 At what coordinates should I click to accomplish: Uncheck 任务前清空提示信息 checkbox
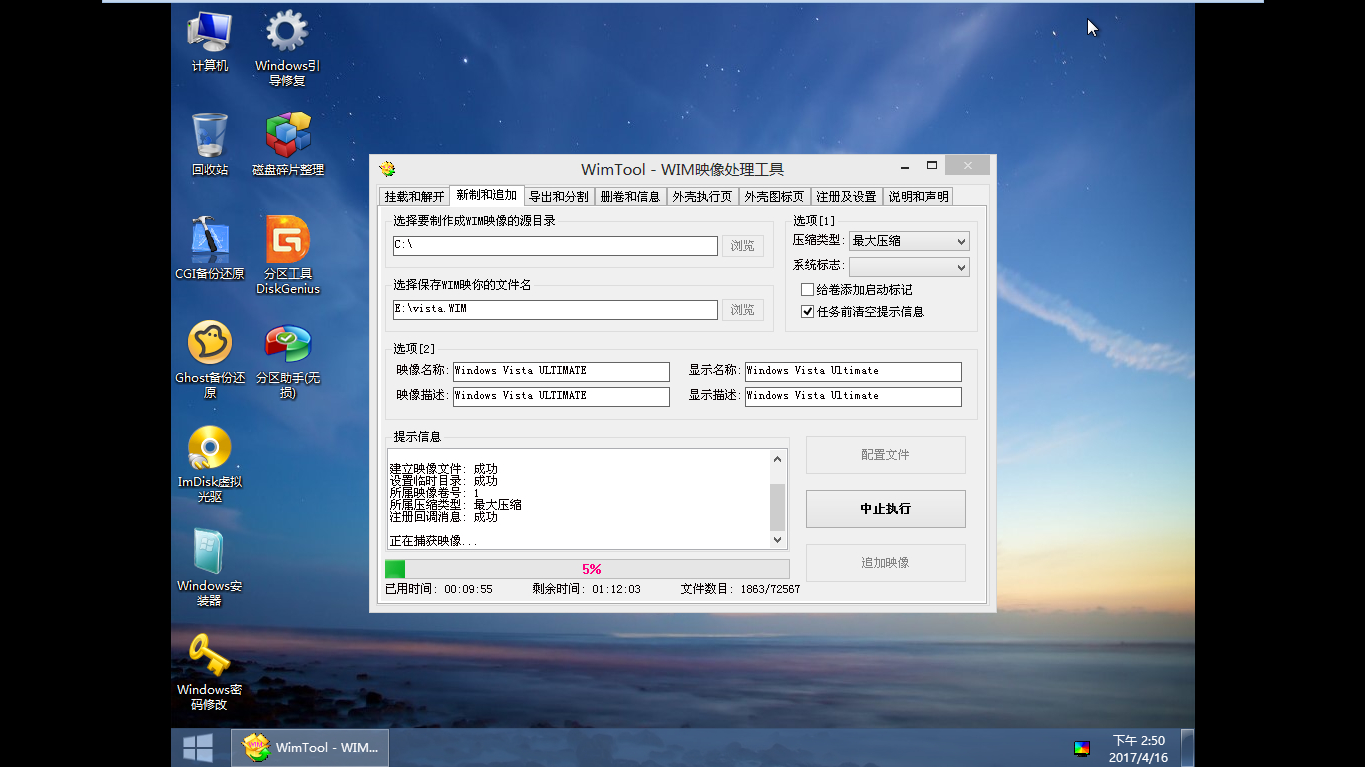(808, 312)
